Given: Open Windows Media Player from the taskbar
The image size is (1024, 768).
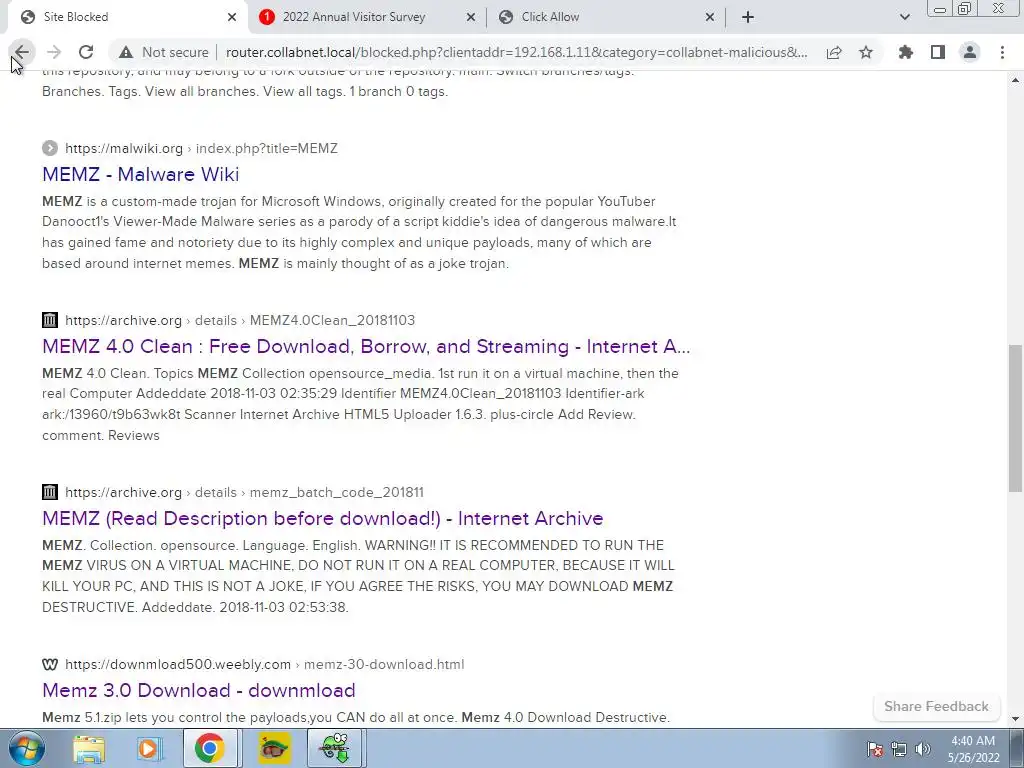Looking at the screenshot, I should [x=149, y=748].
